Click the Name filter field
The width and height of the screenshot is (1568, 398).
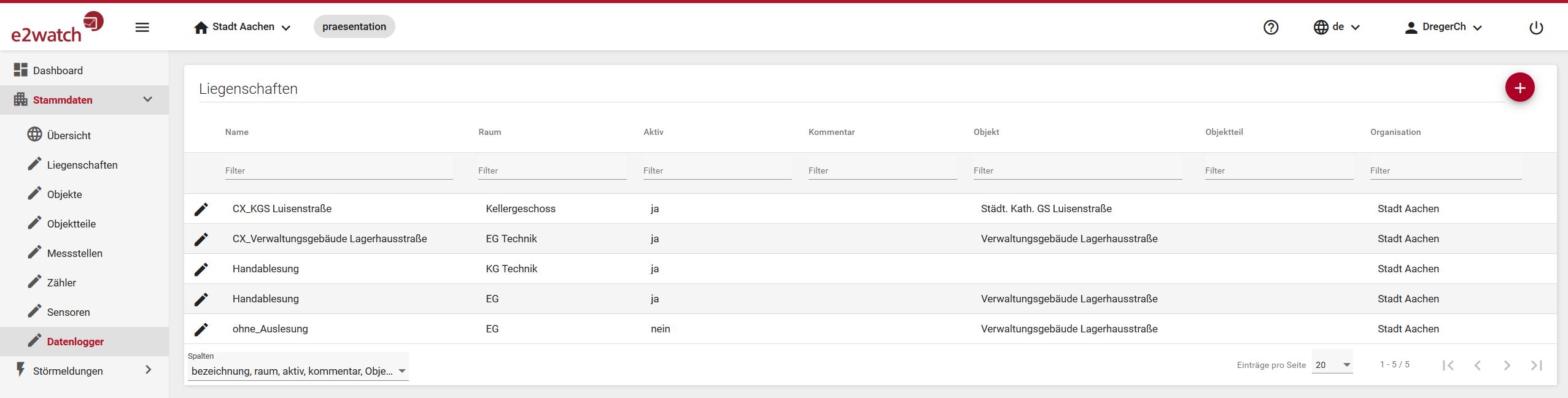pos(339,170)
